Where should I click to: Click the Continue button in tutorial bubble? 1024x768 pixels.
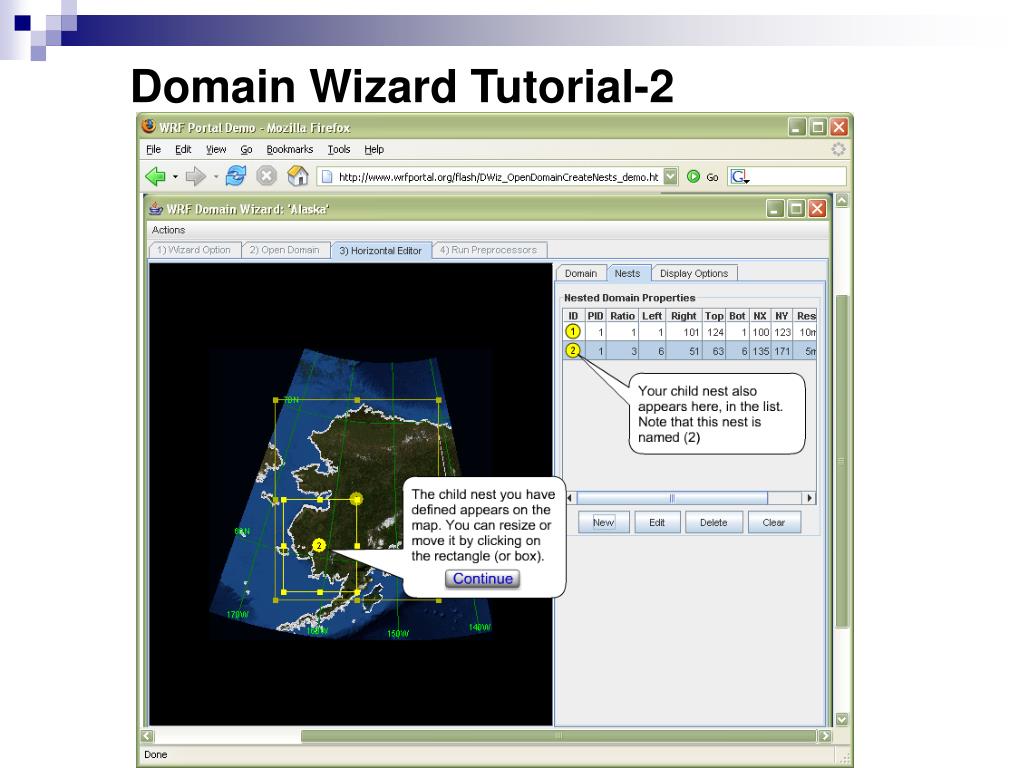click(x=483, y=579)
